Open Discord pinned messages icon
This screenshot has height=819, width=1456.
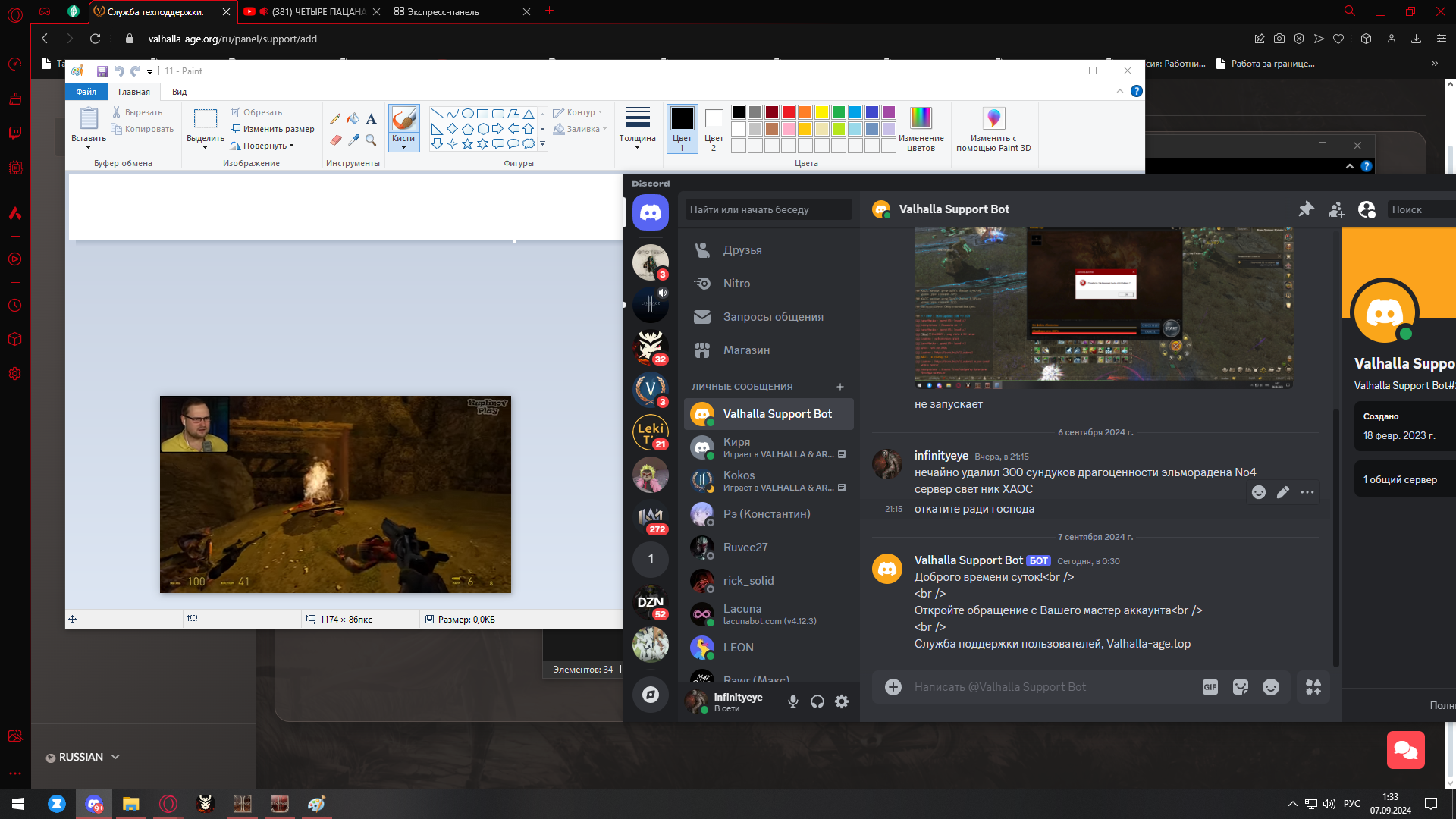(1306, 209)
